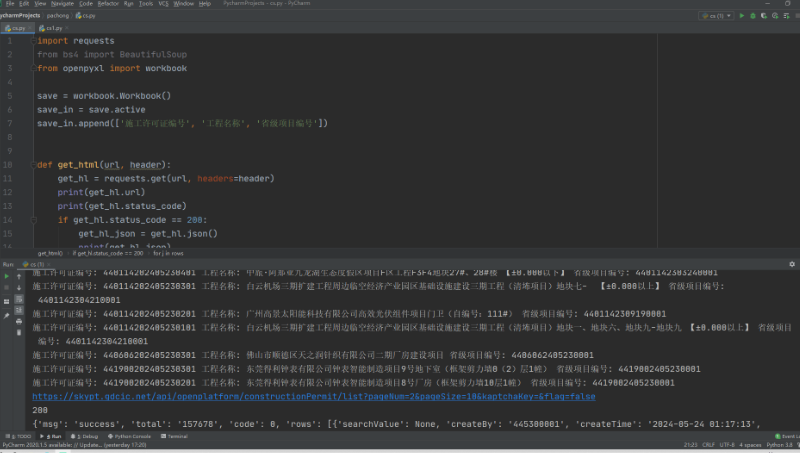Open the Event Log
Image resolution: width=800 pixels, height=453 pixels.
tap(787, 437)
